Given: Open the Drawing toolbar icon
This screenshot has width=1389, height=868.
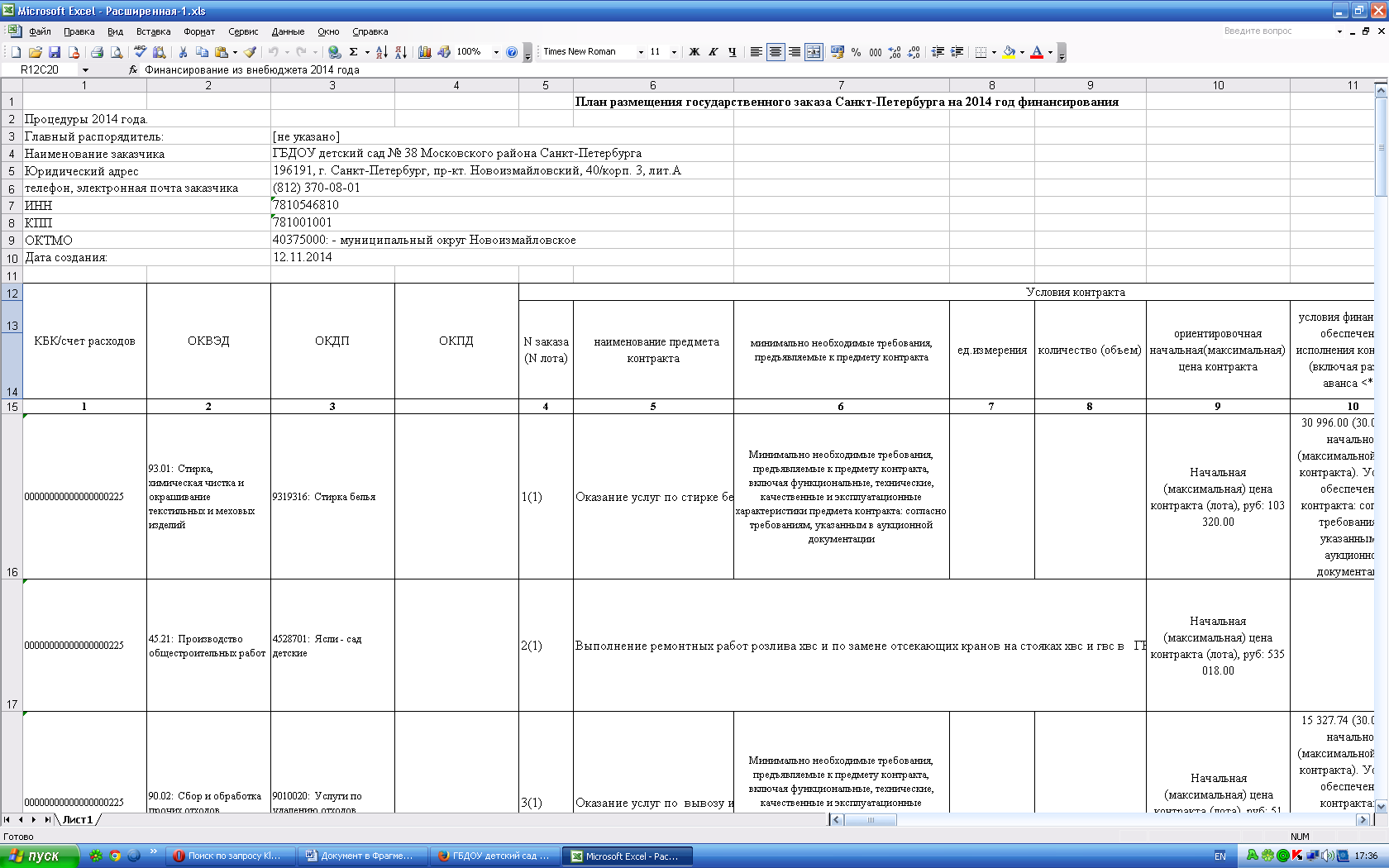Looking at the screenshot, I should (444, 52).
